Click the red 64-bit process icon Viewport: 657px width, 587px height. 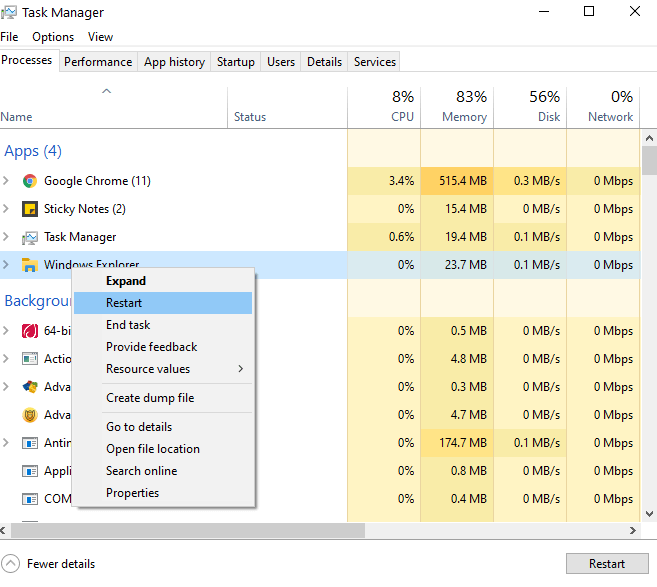click(30, 331)
